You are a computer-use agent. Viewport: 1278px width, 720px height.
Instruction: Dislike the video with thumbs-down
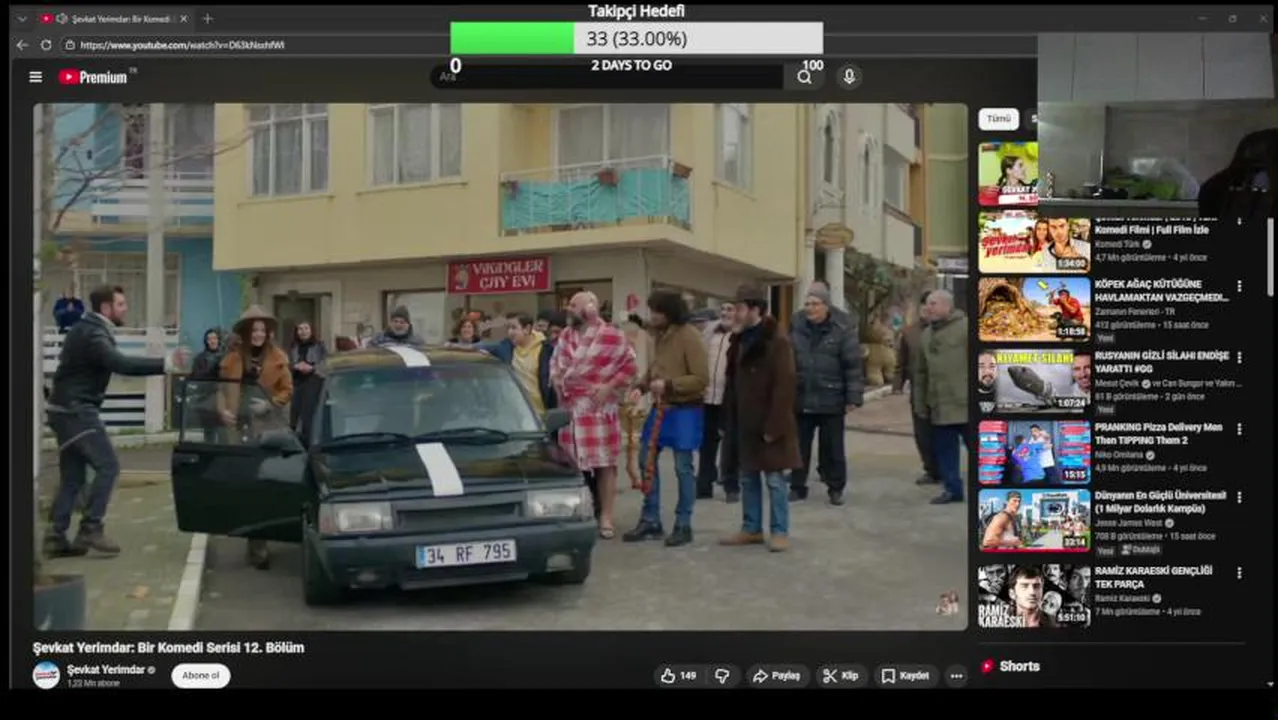(x=722, y=676)
